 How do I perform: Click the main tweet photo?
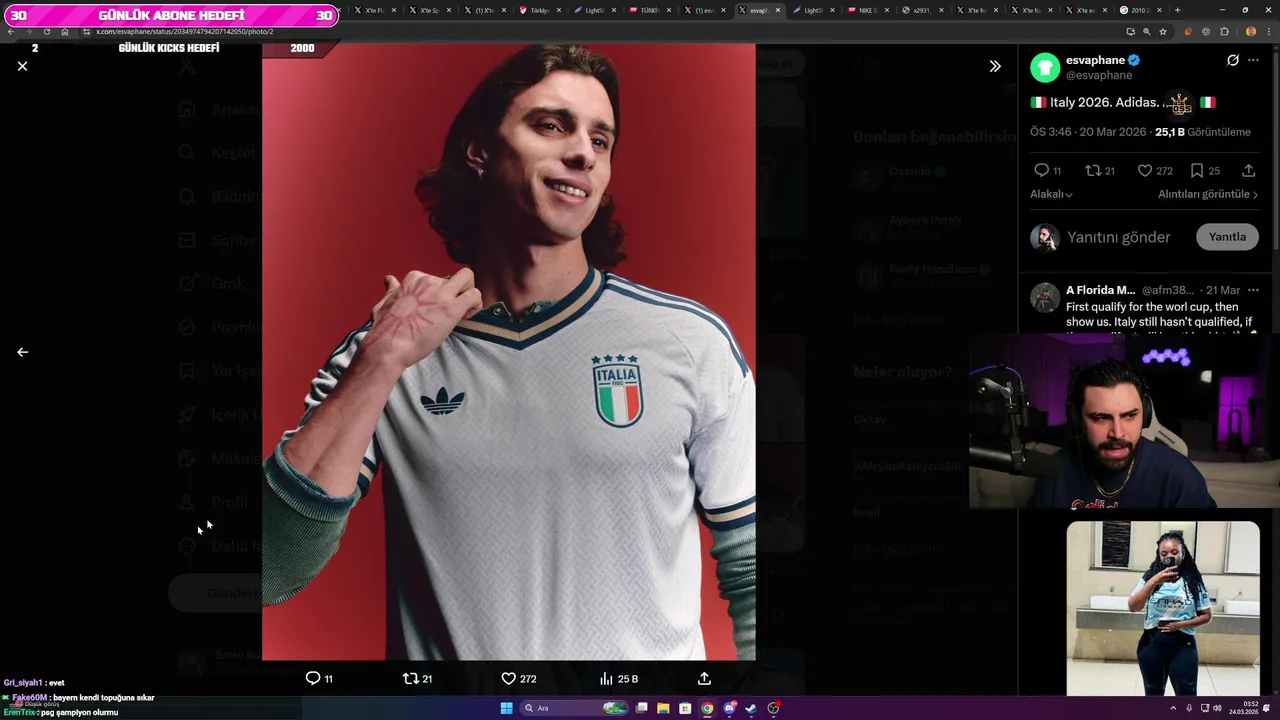pyautogui.click(x=508, y=350)
